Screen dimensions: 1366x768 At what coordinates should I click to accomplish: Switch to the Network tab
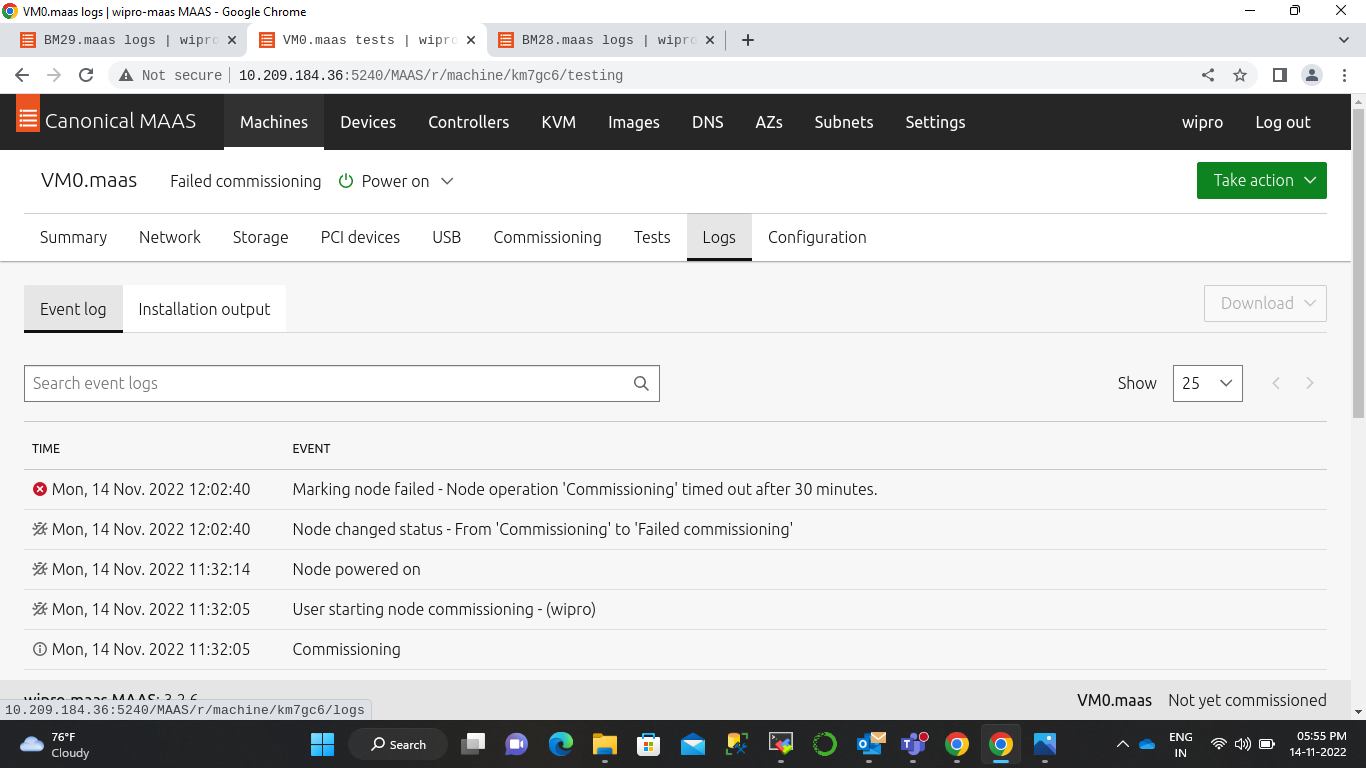coord(170,237)
